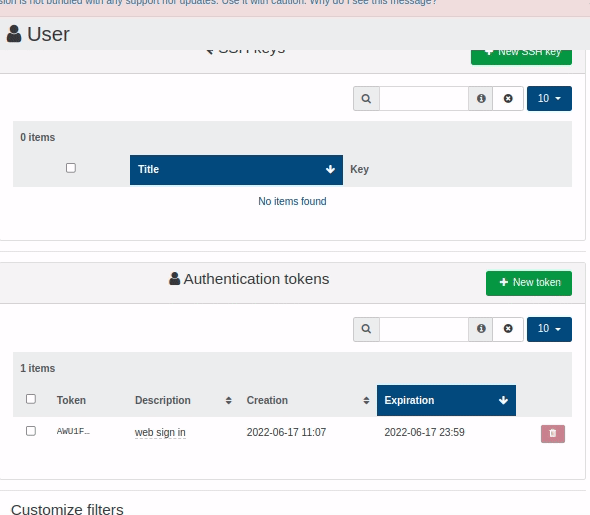Clear the authentication tokens search field

click(508, 329)
